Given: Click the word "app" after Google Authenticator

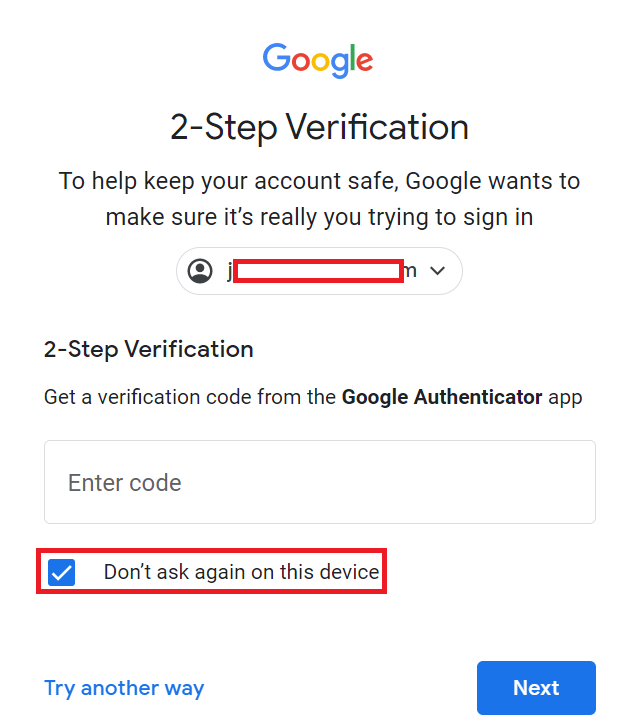Looking at the screenshot, I should click(565, 398).
